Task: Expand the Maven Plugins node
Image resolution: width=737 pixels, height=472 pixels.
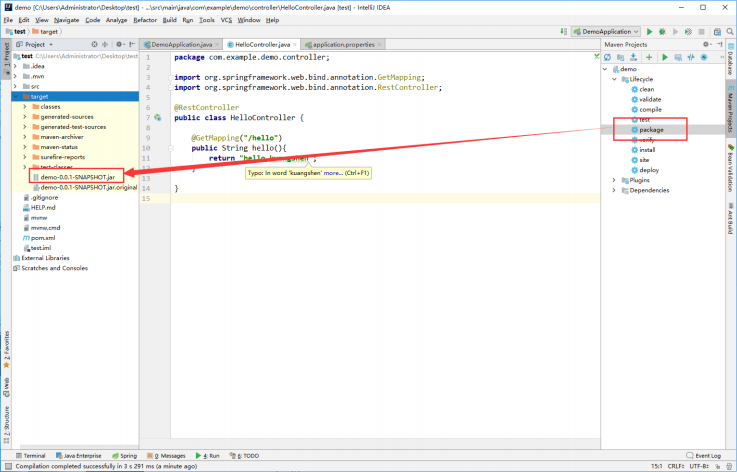Action: [x=614, y=180]
